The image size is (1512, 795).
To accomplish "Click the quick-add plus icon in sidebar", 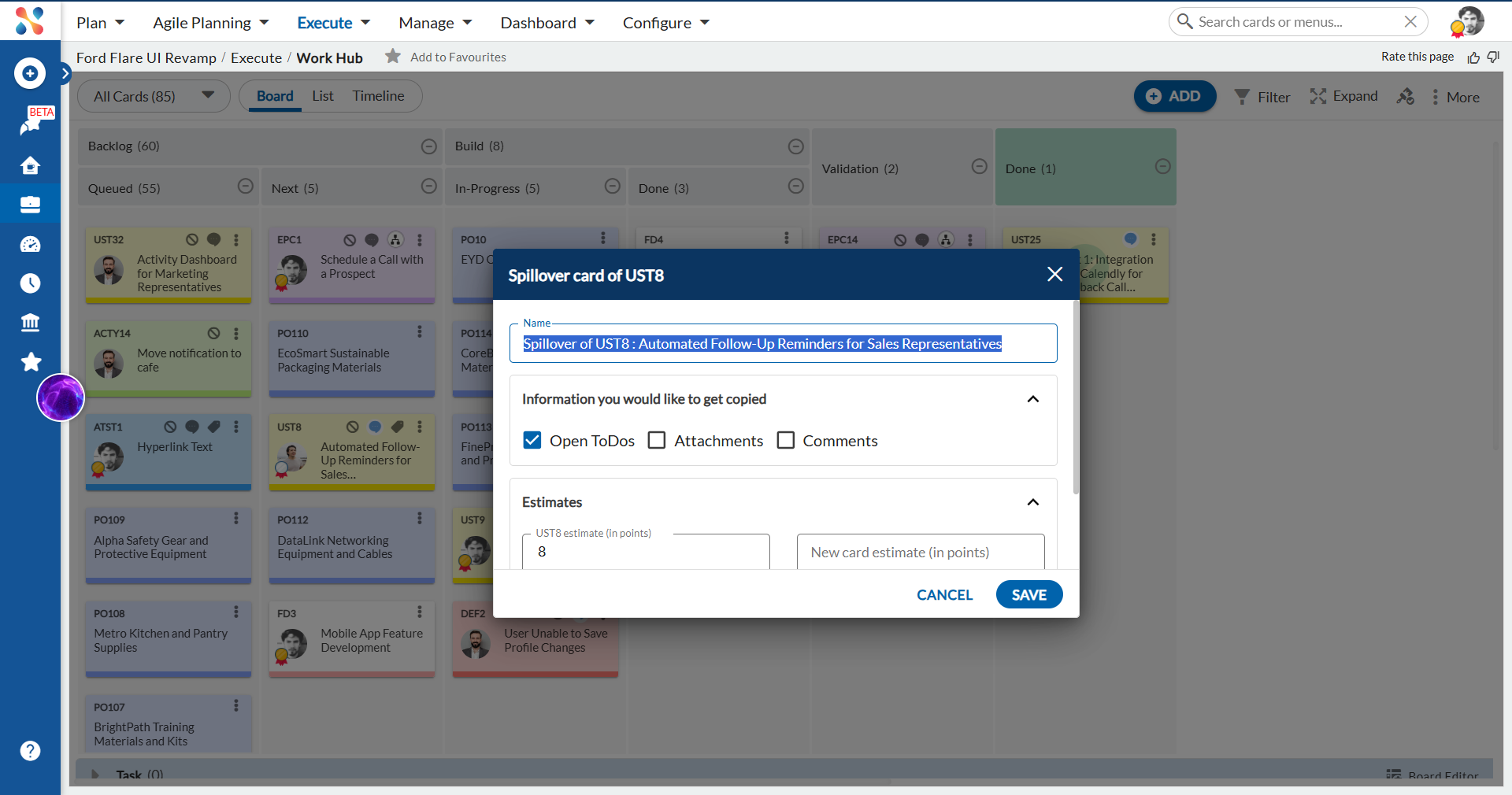I will click(x=30, y=73).
